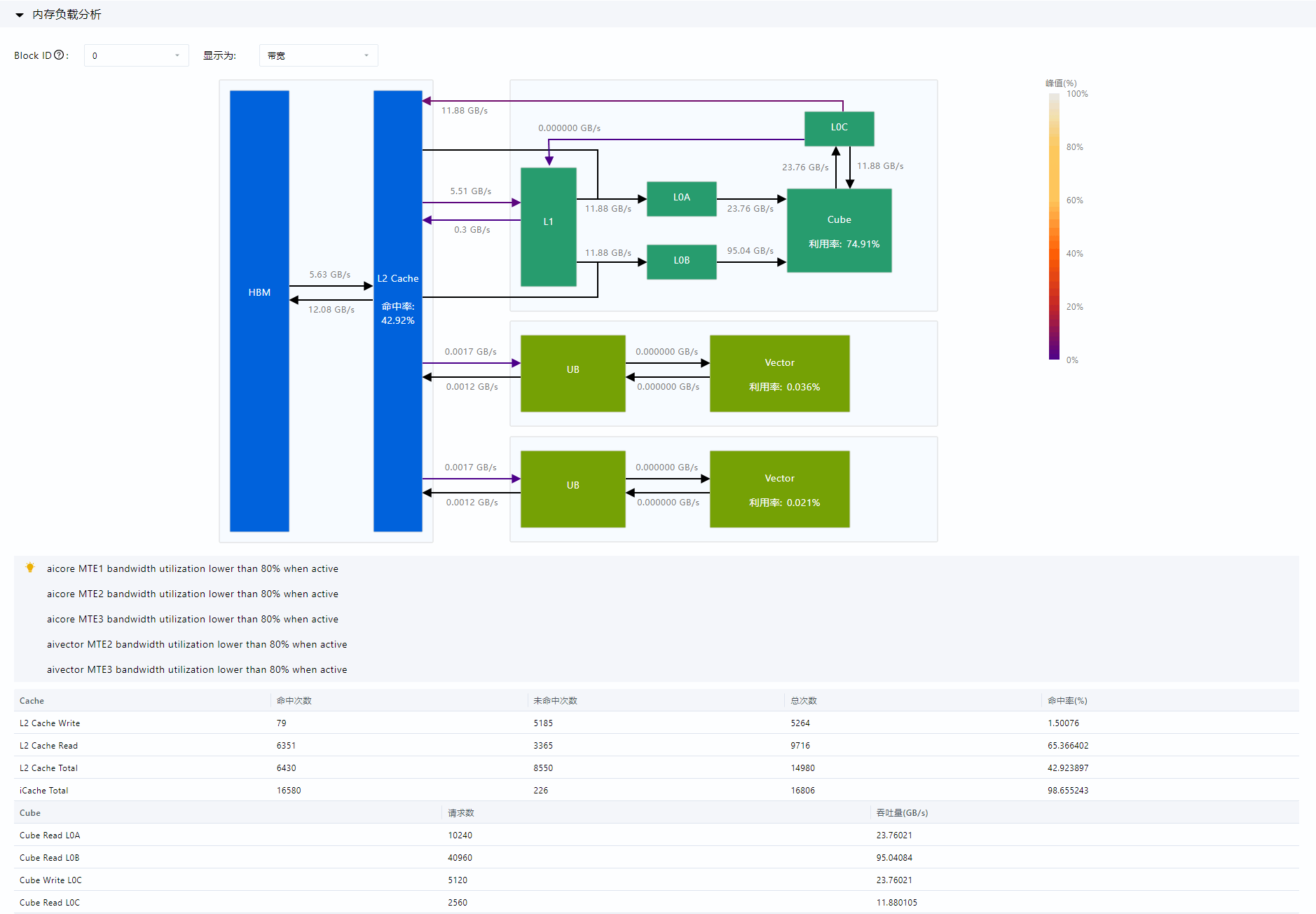Click the L0B block
This screenshot has height=914, width=1316.
coord(681,261)
